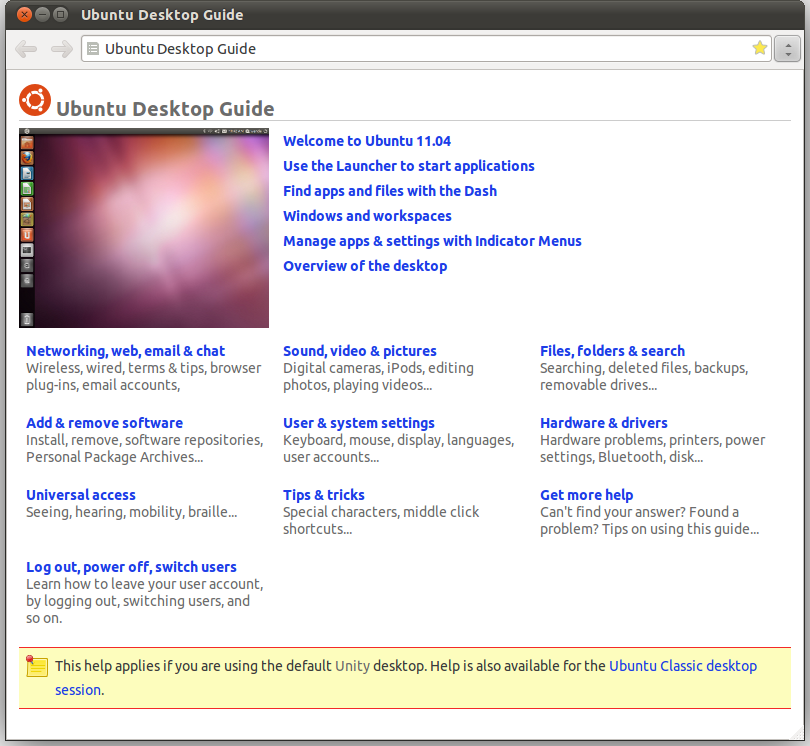Open Welcome to Ubuntu 11.04 link
The image size is (810, 746).
click(367, 141)
